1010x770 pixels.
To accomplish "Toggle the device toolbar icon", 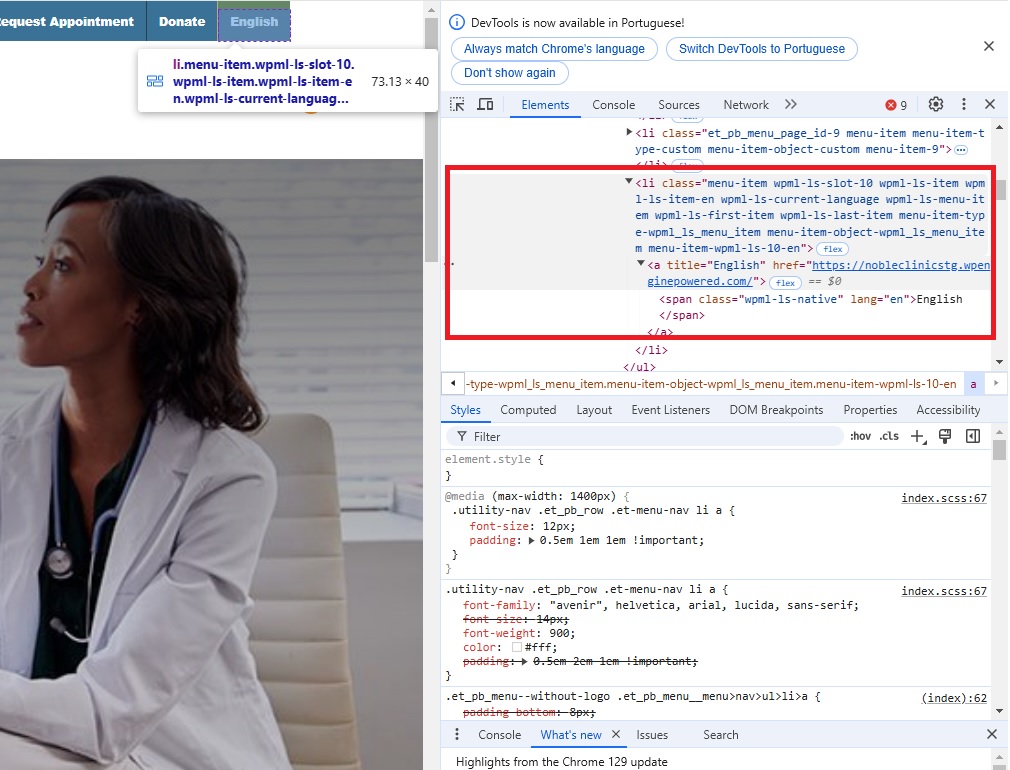I will tap(485, 104).
